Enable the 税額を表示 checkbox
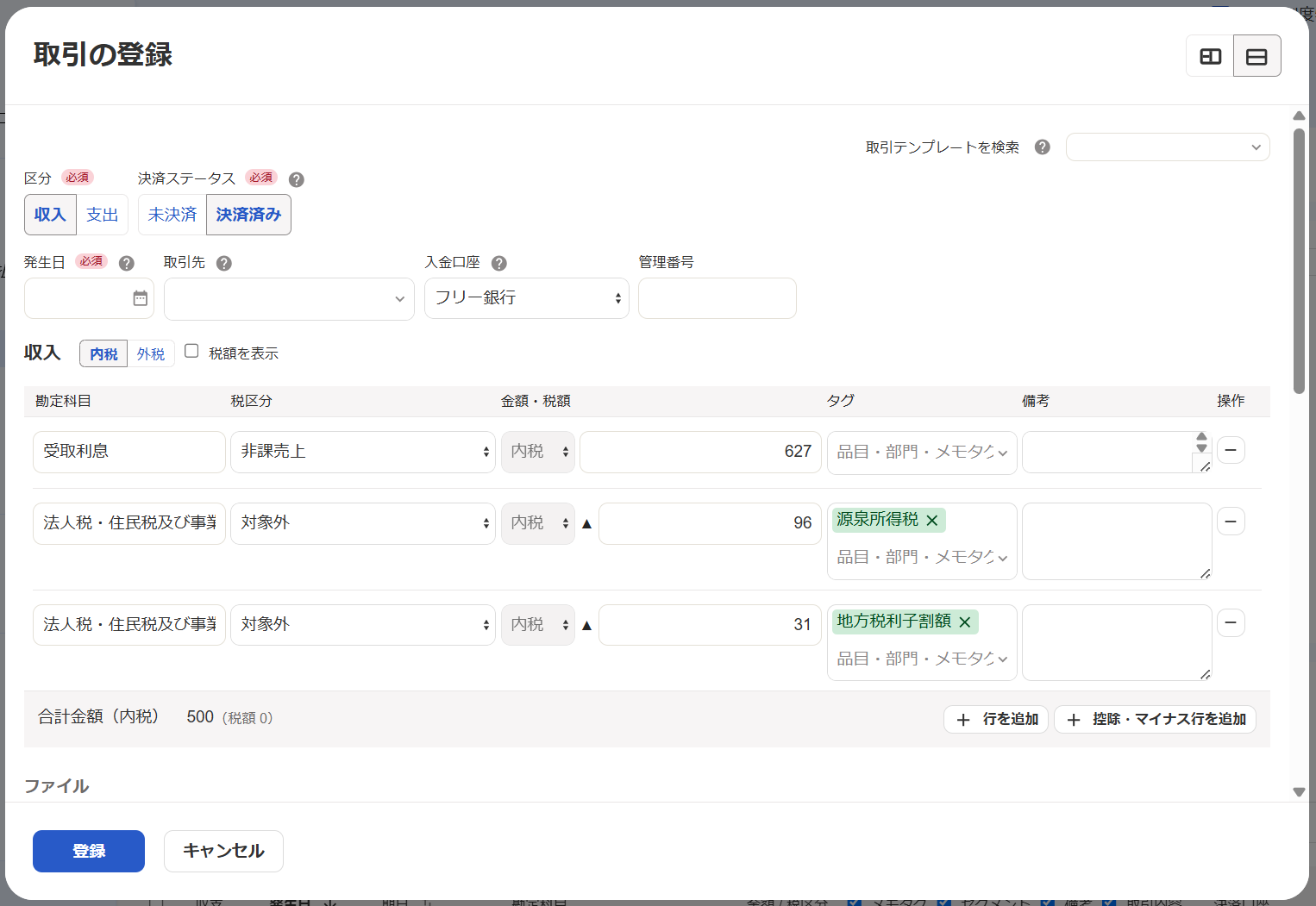The width and height of the screenshot is (1316, 906). click(191, 351)
